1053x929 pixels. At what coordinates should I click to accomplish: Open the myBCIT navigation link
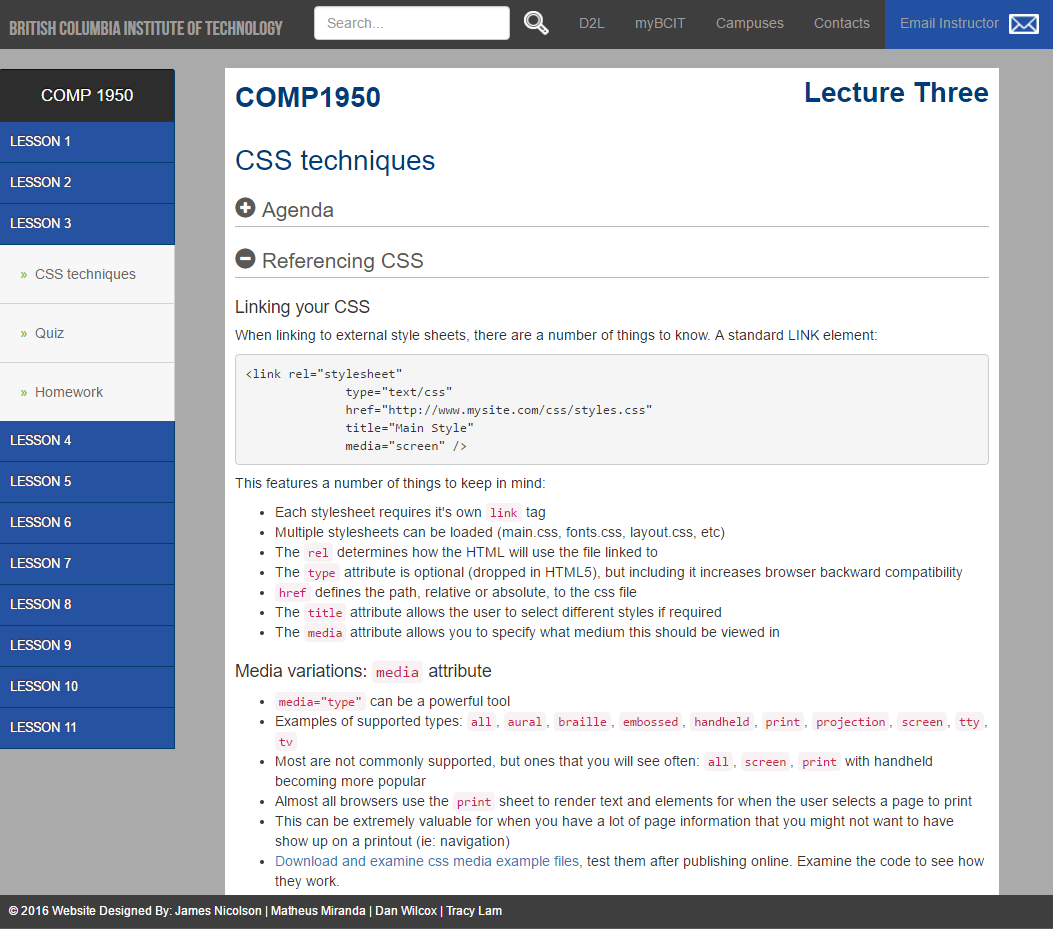coord(660,23)
